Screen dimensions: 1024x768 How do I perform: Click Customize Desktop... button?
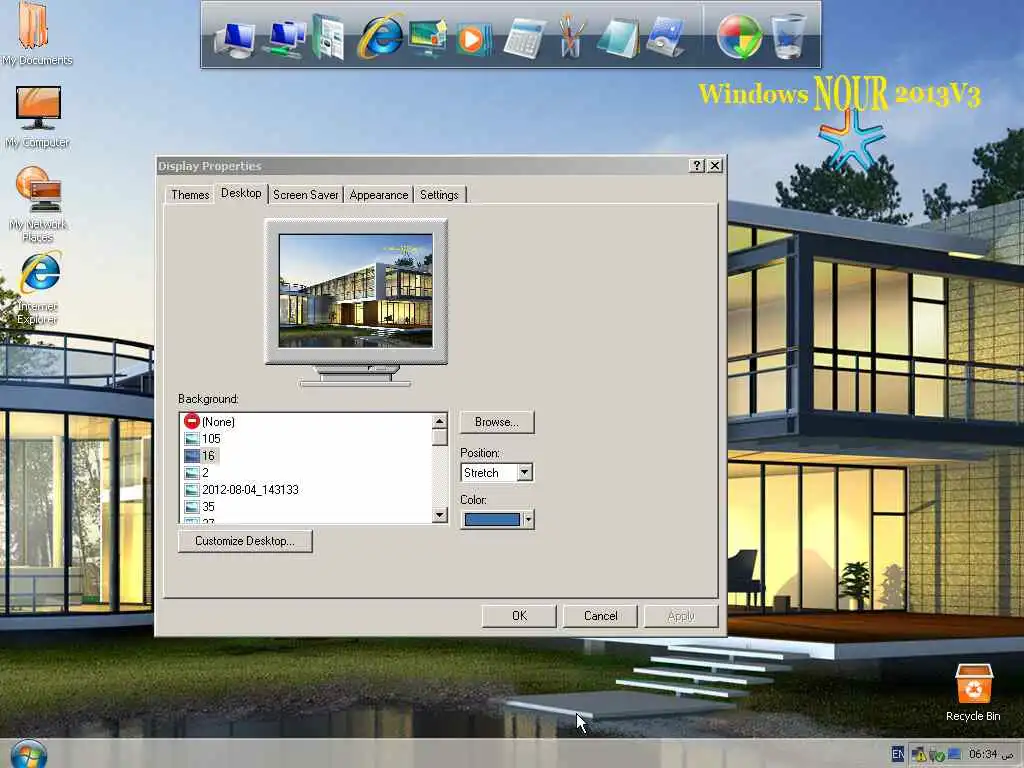click(x=245, y=541)
